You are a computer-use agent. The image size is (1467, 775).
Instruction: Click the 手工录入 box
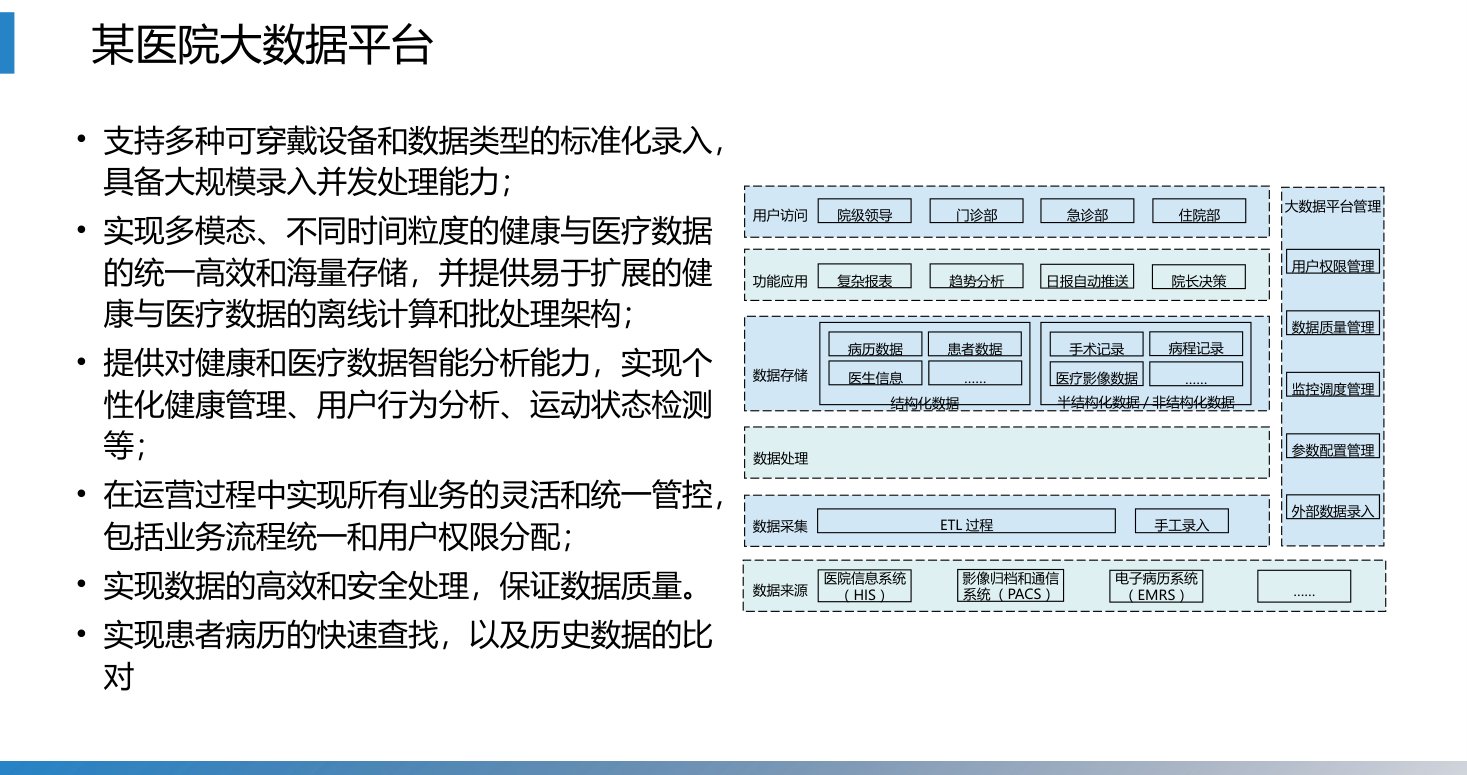click(x=1182, y=521)
